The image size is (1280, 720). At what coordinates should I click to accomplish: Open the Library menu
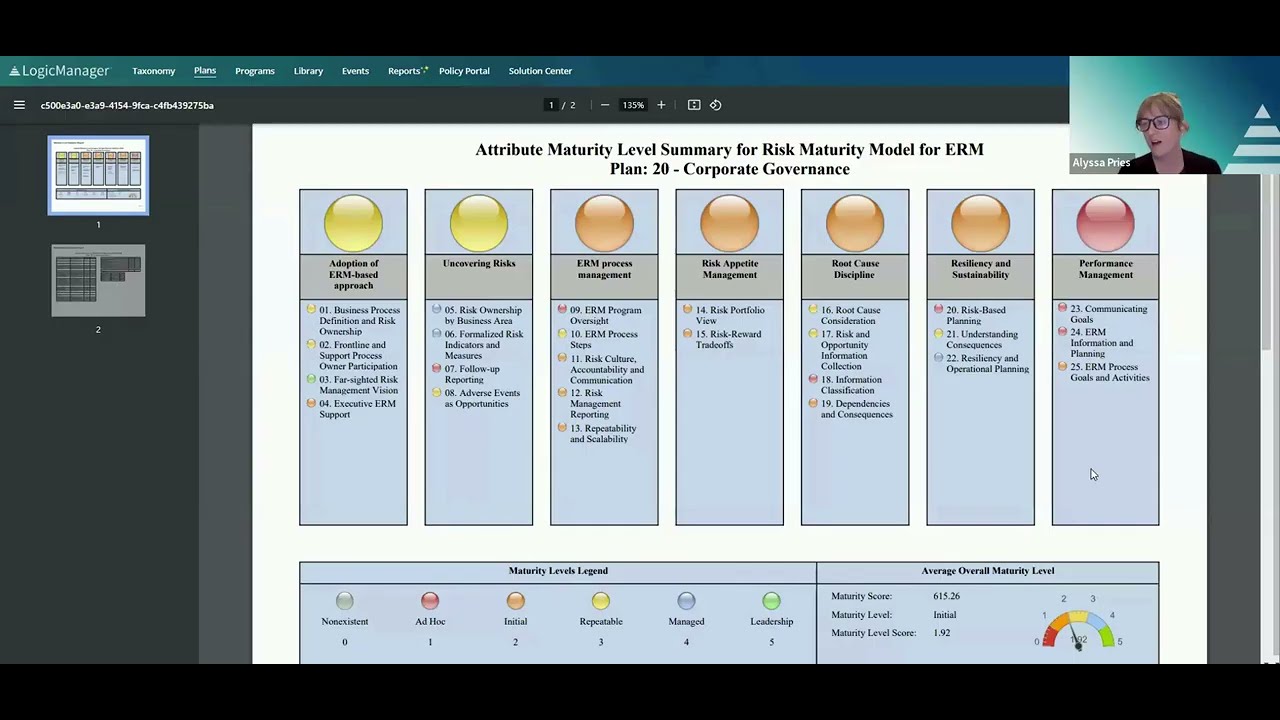[x=308, y=71]
